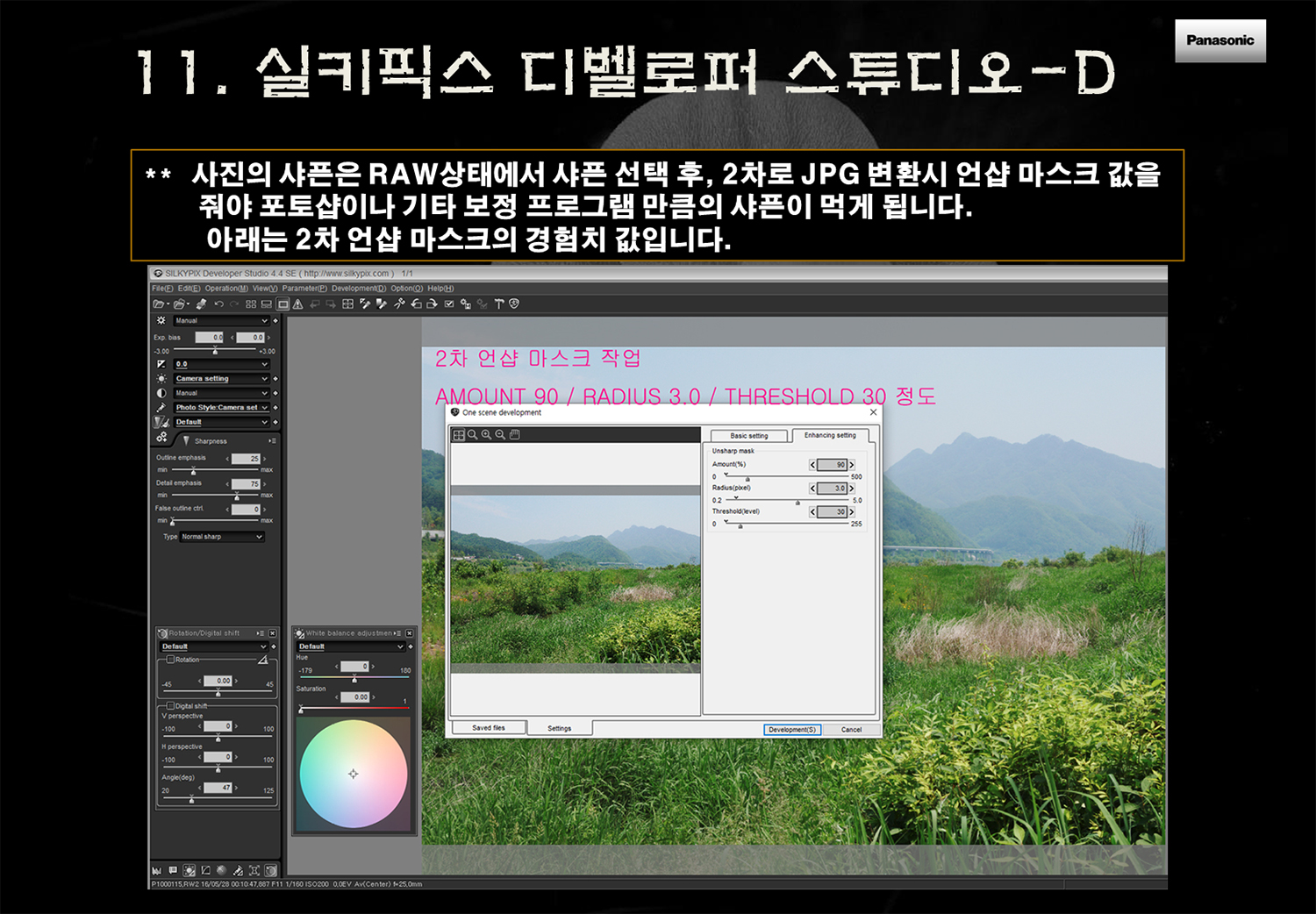
Task: Click the rotate left toolbar icon
Action: point(416,304)
